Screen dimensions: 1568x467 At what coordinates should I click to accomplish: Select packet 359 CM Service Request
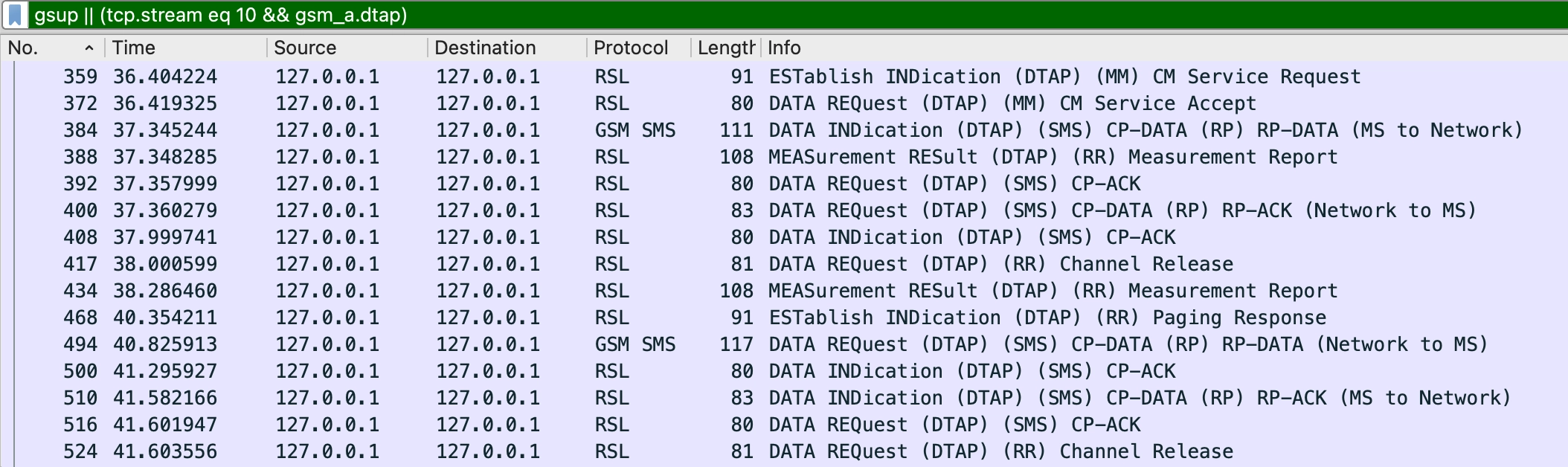(x=1064, y=77)
